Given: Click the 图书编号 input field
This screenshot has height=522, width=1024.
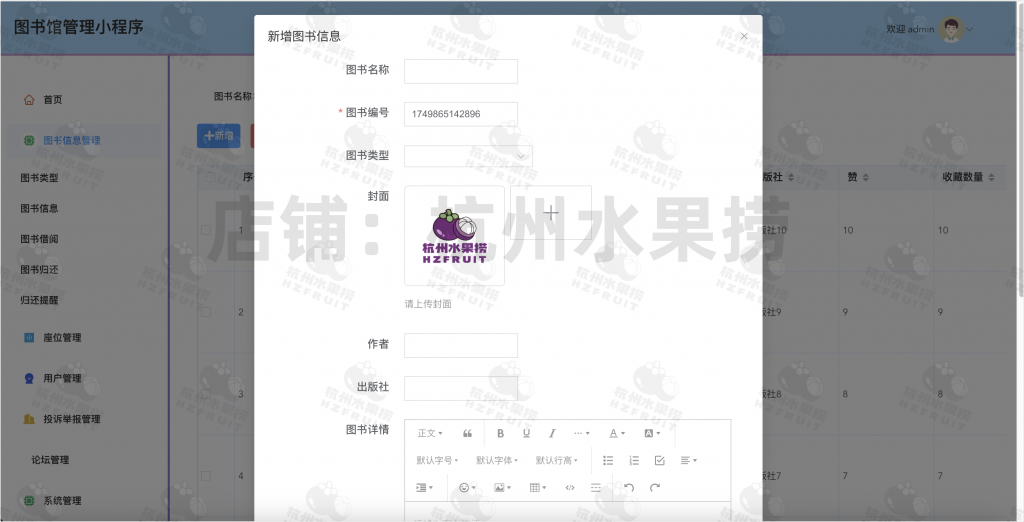Looking at the screenshot, I should tap(460, 114).
